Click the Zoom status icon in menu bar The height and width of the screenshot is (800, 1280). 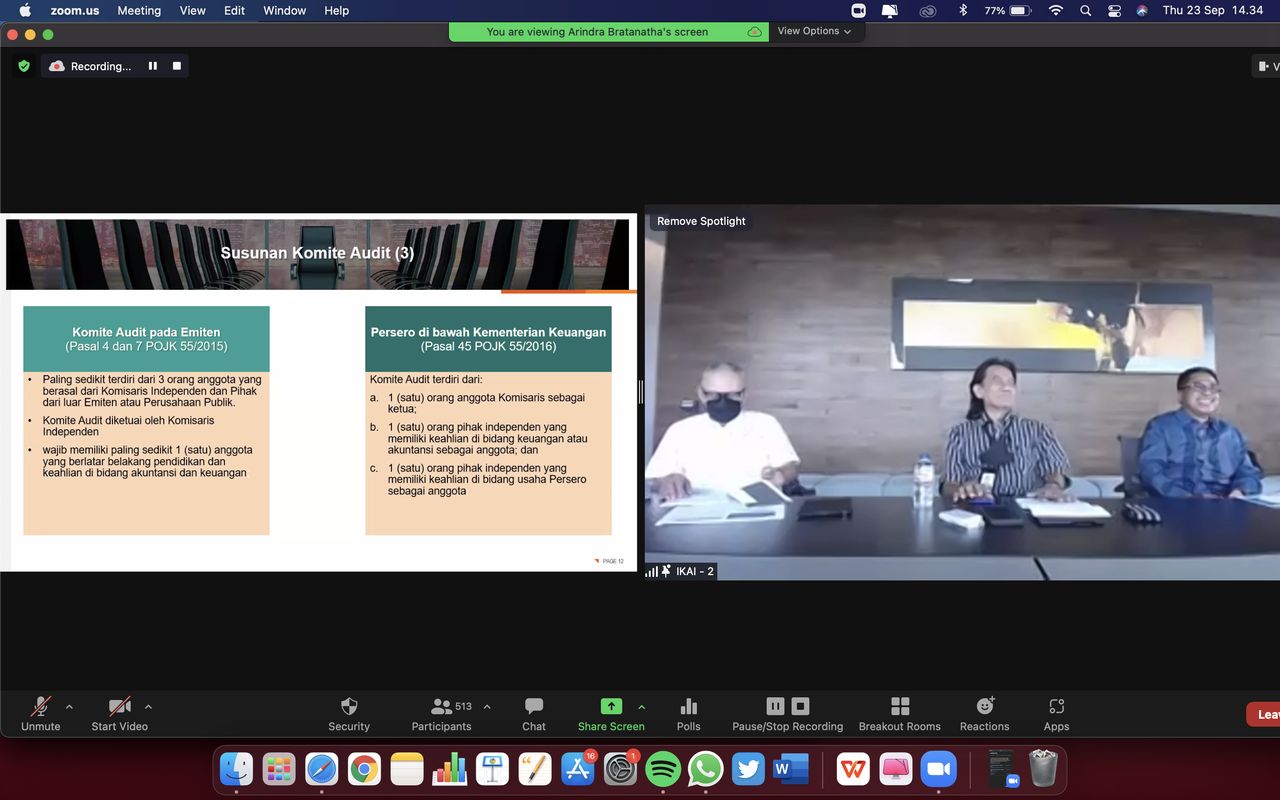click(x=858, y=10)
